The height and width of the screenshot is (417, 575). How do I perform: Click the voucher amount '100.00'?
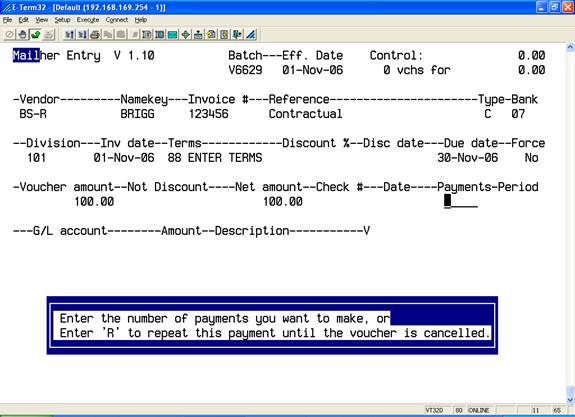coord(94,201)
